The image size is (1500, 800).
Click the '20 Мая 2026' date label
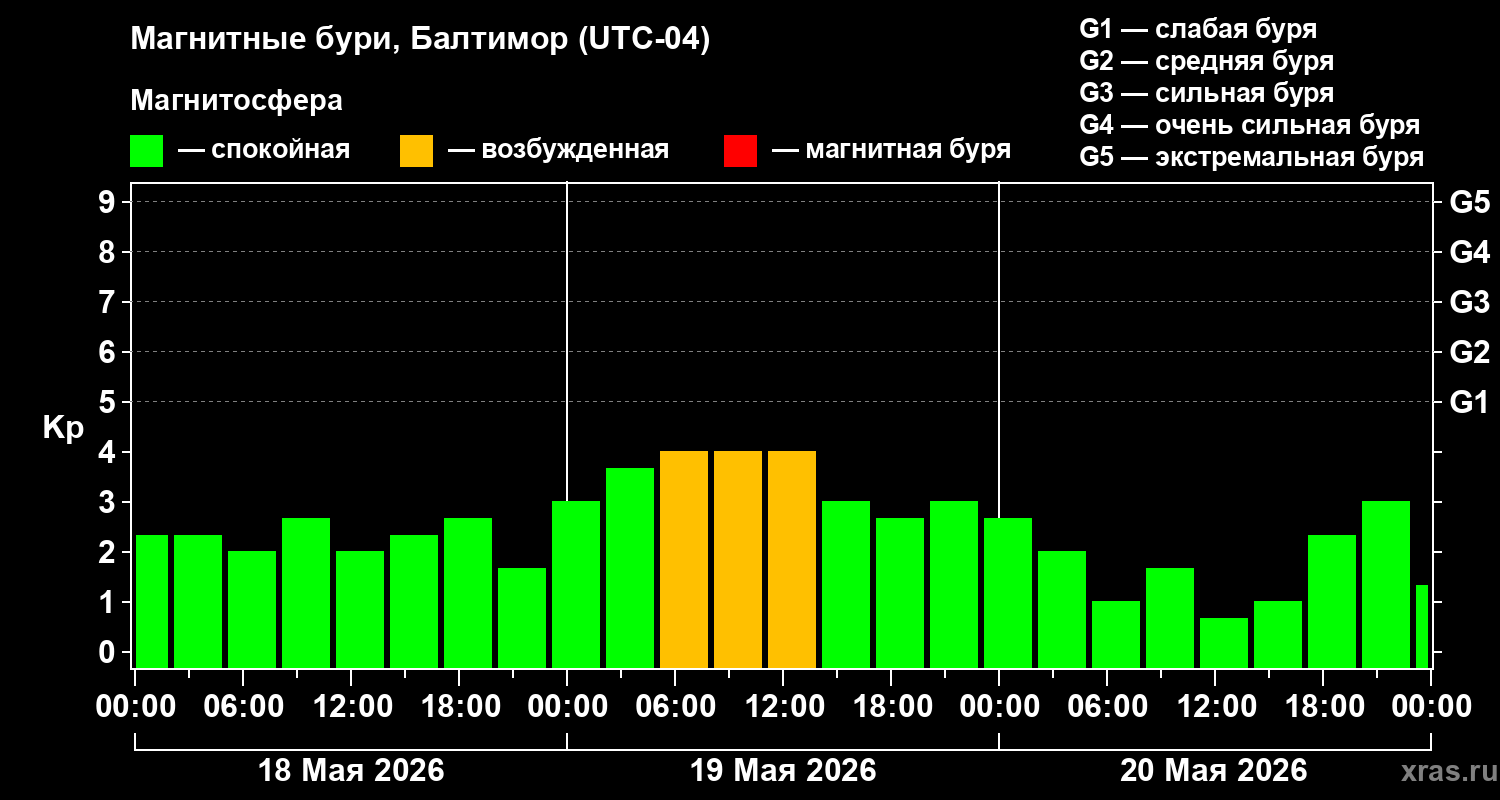[x=1213, y=770]
